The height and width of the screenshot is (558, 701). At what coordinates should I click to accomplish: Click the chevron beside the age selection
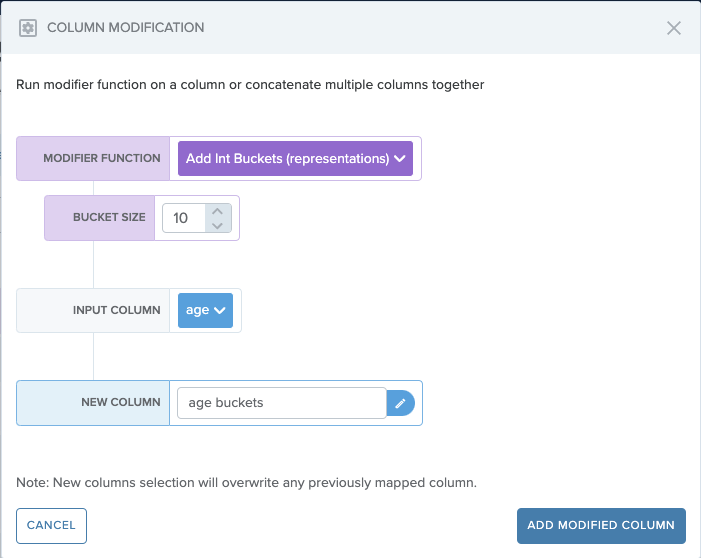(x=220, y=310)
